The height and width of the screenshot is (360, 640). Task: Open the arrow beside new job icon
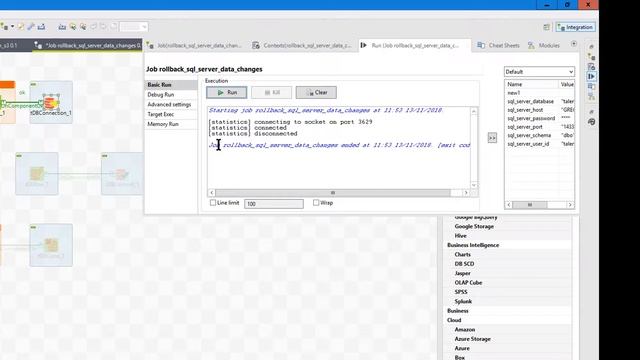12,27
